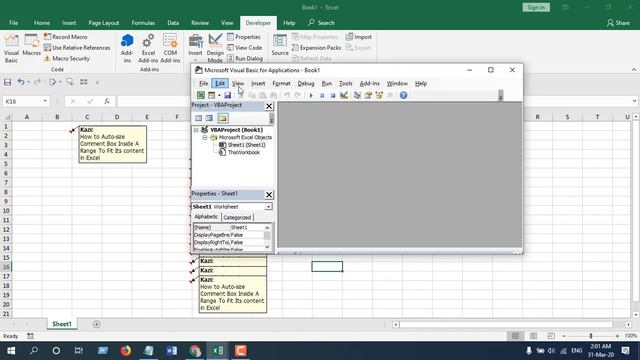Open Macro Security settings
The image size is (640, 360).
(67, 58)
